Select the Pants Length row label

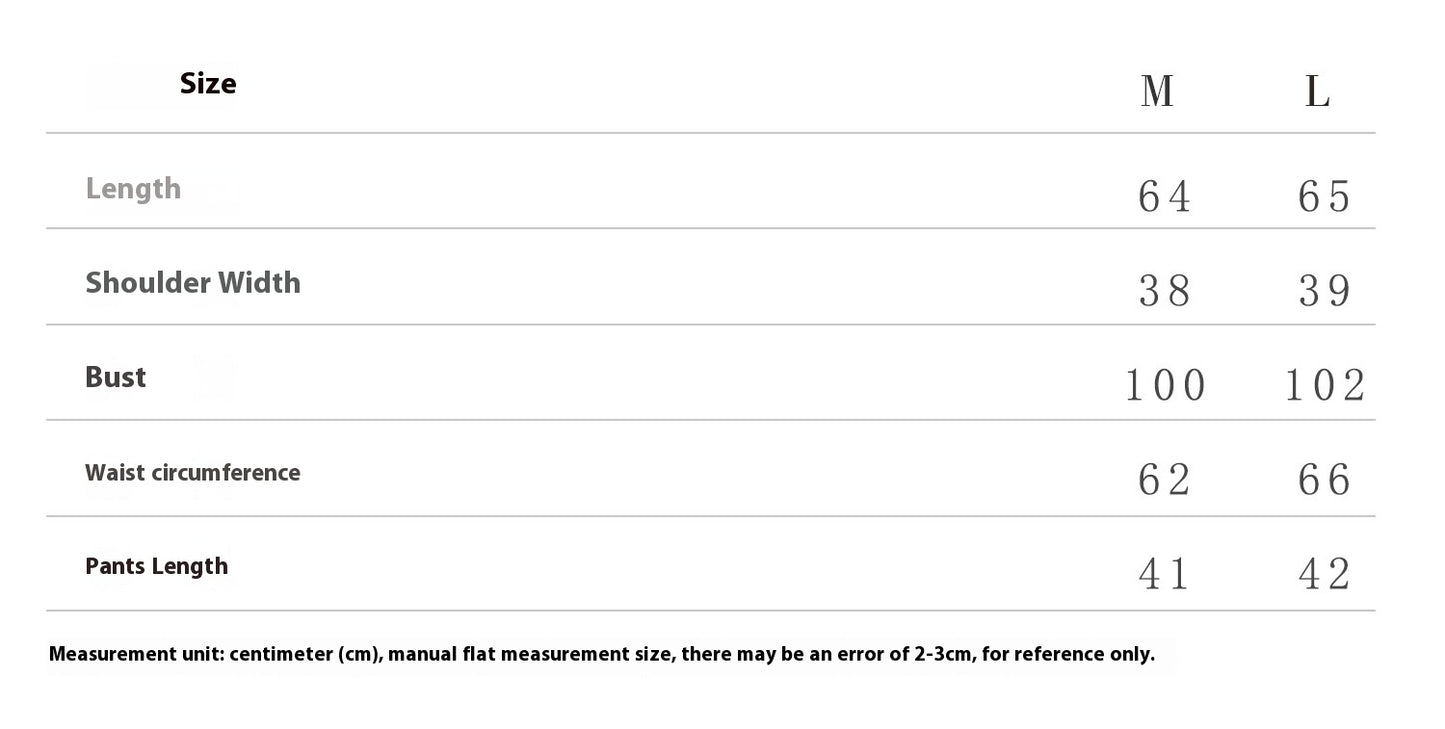[x=156, y=566]
